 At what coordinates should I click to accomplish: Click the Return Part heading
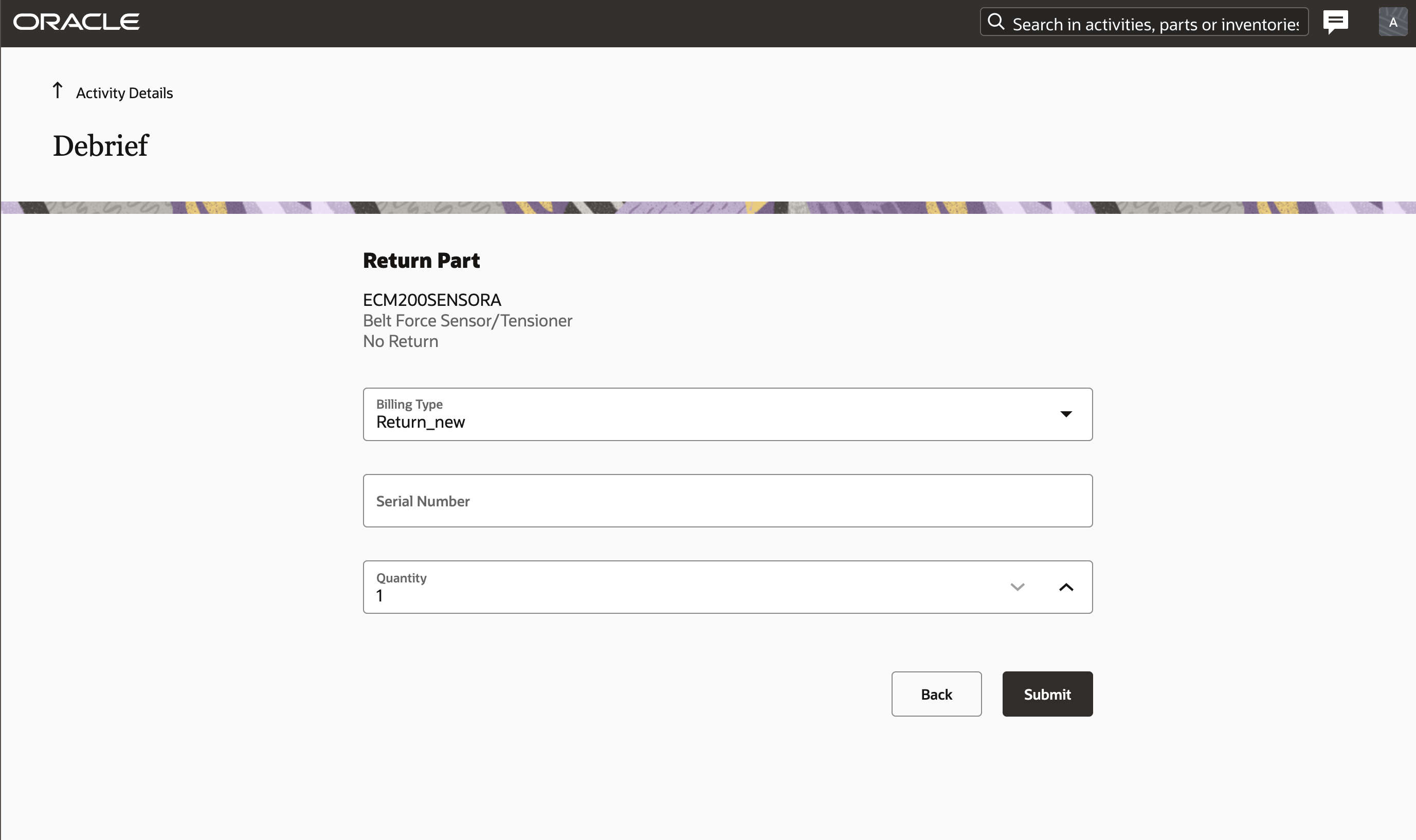click(421, 260)
